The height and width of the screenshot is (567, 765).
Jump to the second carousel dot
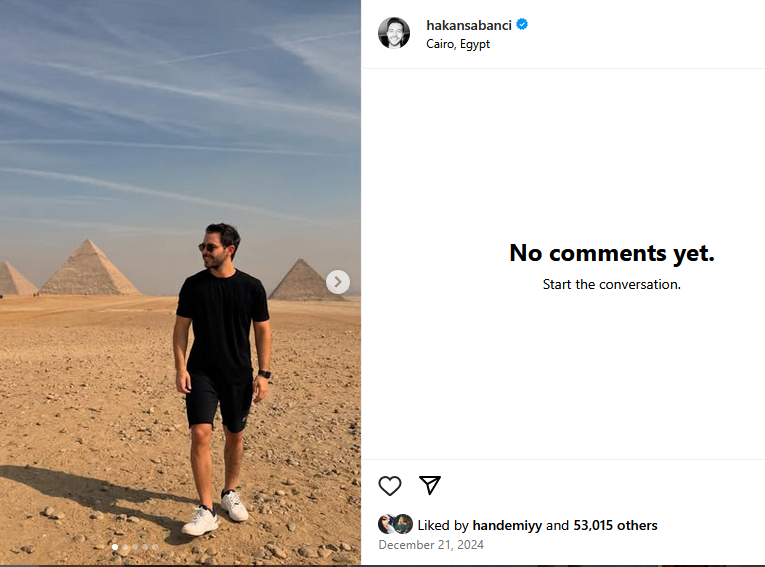[125, 547]
